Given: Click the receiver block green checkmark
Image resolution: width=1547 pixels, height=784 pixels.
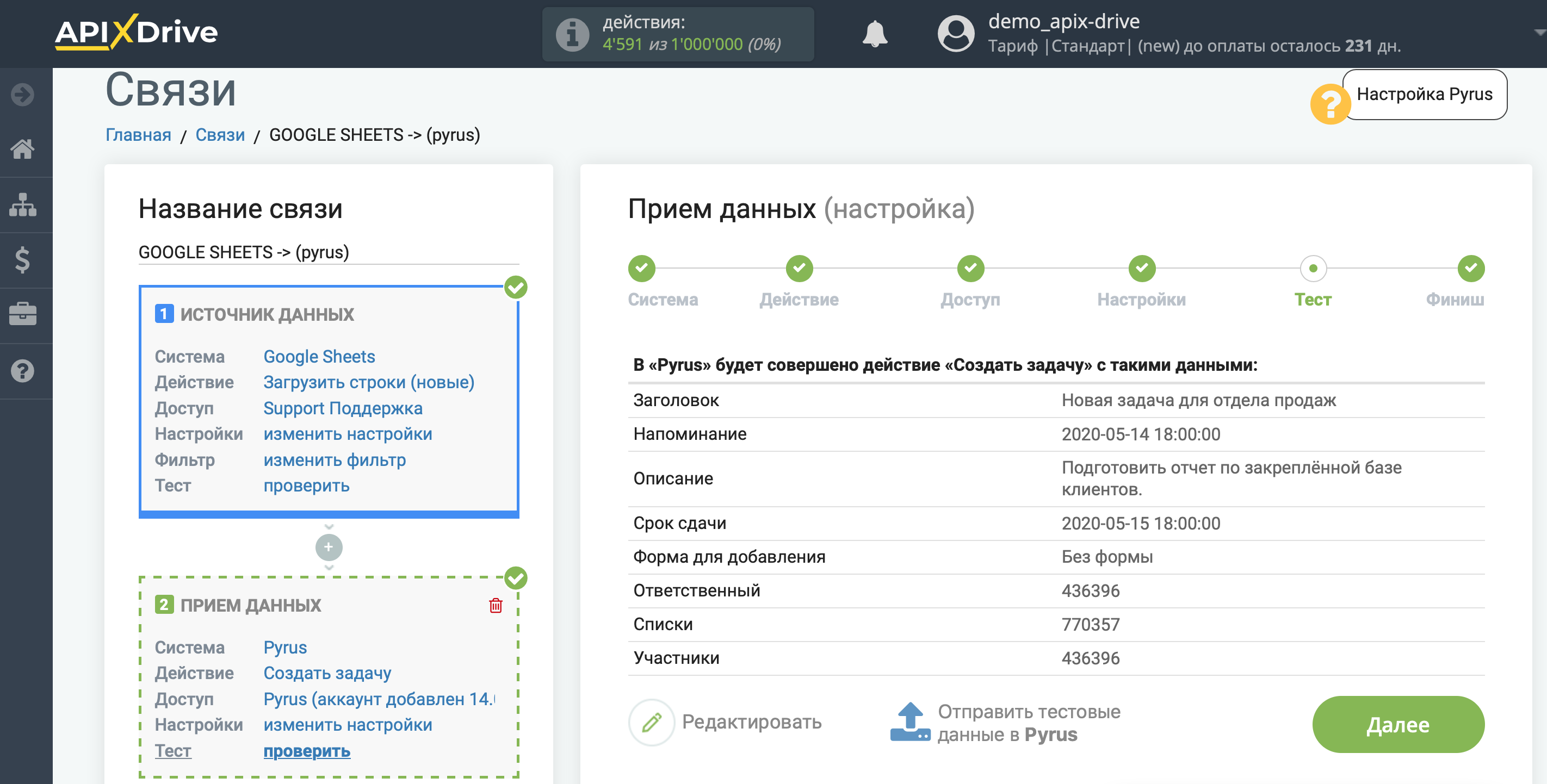Looking at the screenshot, I should pyautogui.click(x=516, y=578).
